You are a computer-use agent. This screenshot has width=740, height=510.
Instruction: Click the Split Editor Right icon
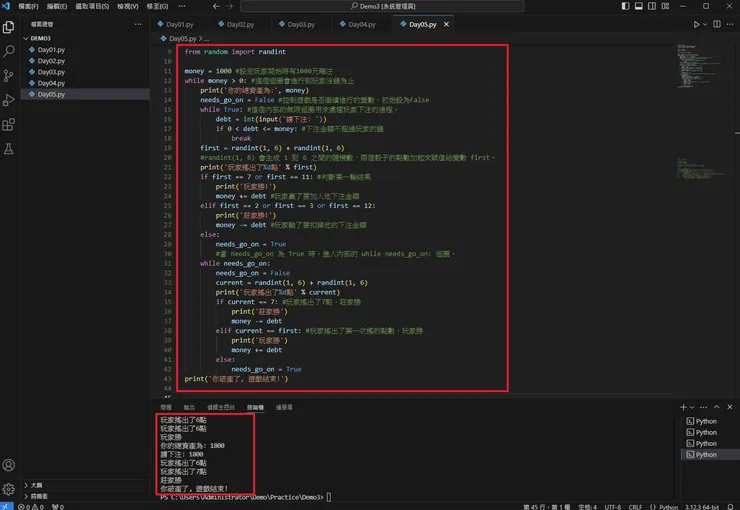(x=716, y=23)
